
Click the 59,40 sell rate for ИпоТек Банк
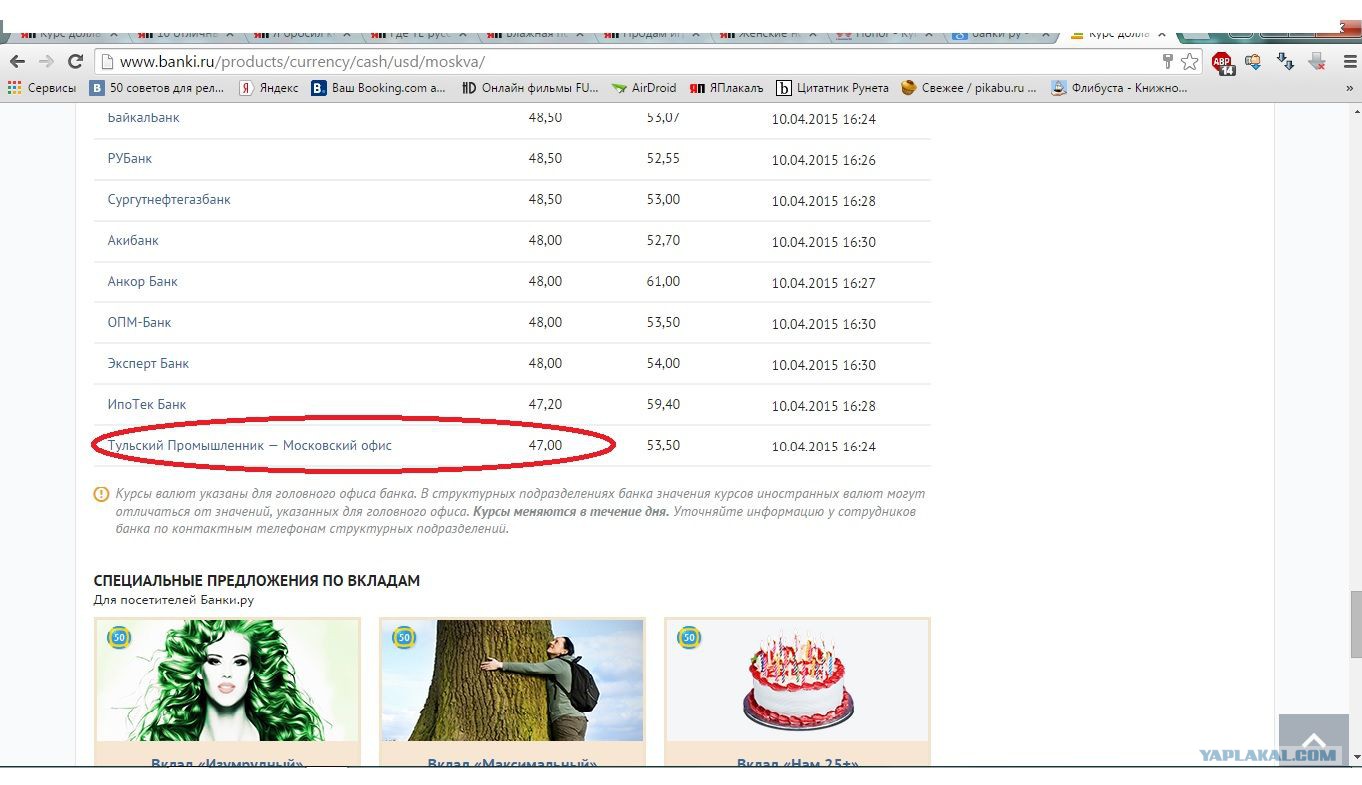[x=663, y=405]
